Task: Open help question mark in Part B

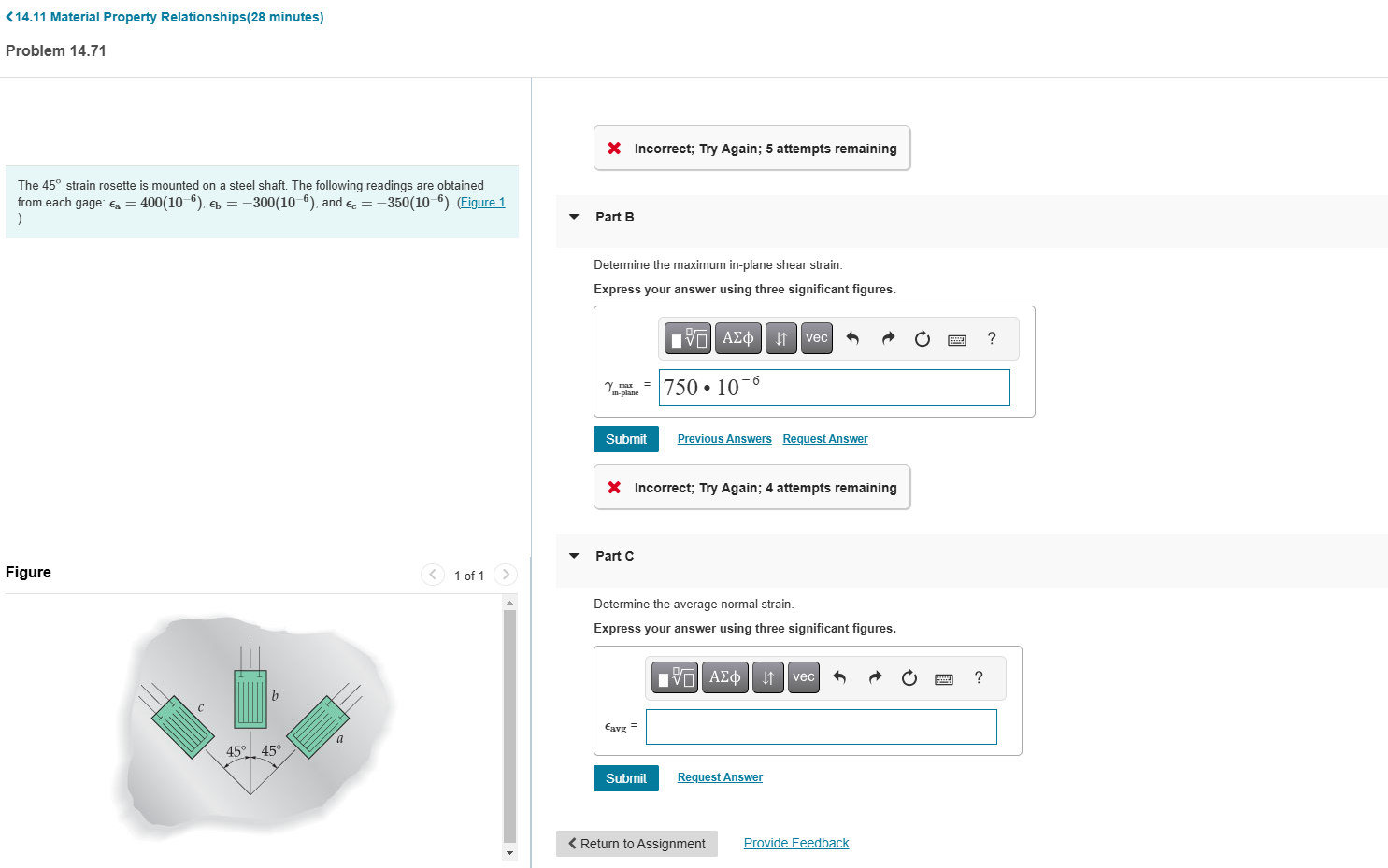Action: 992,338
